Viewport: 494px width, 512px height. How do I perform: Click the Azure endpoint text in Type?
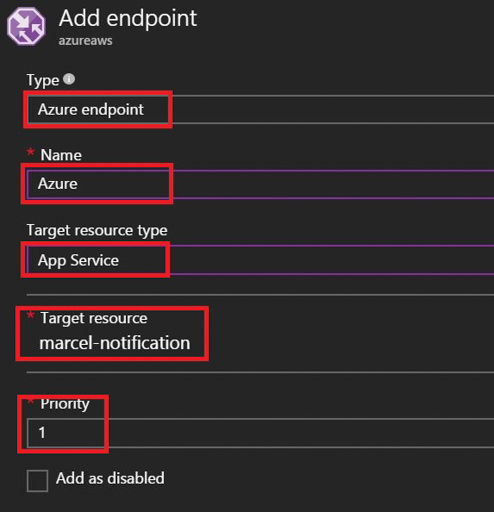(x=91, y=110)
